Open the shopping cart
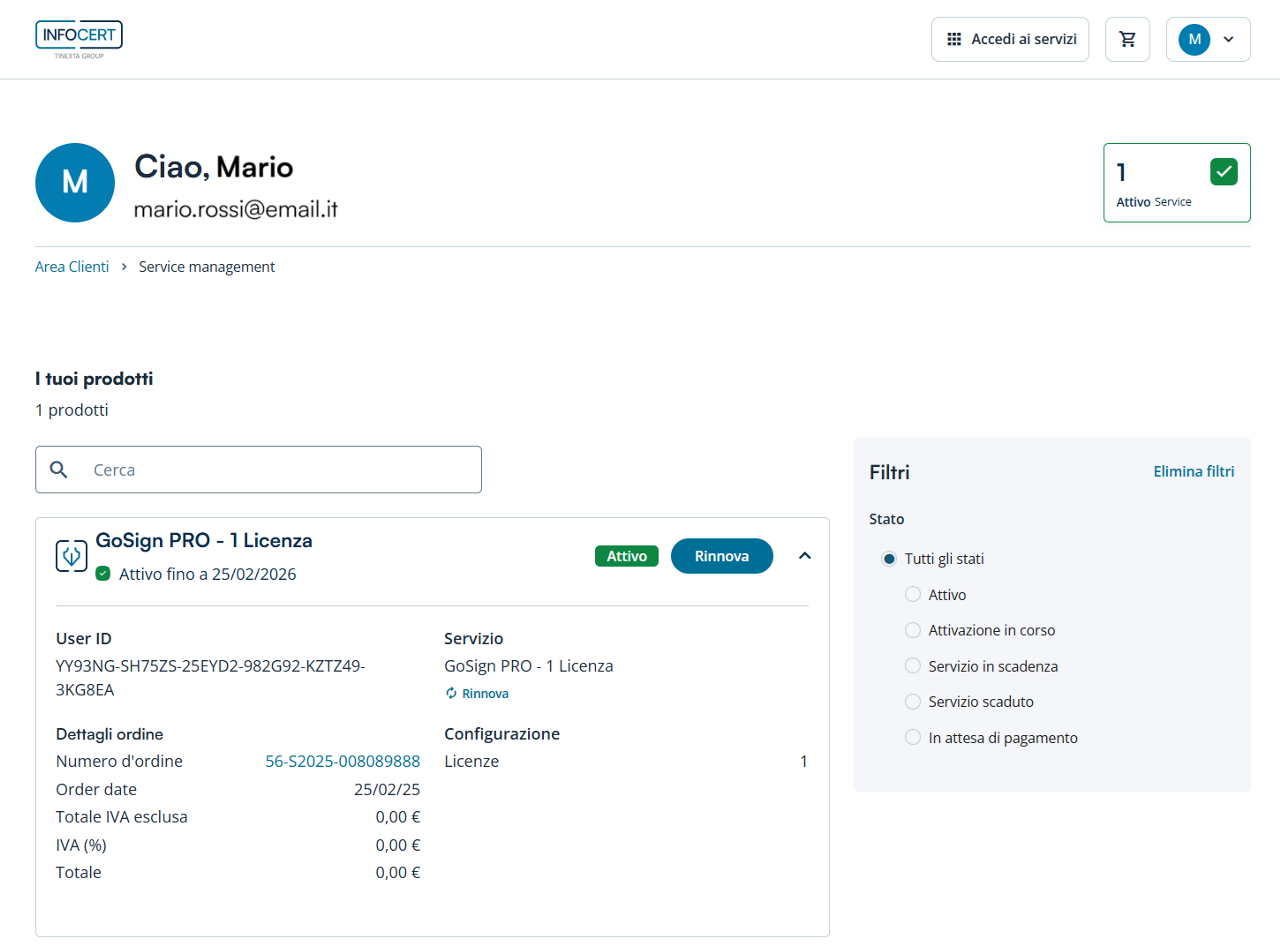1280x946 pixels. [x=1128, y=39]
